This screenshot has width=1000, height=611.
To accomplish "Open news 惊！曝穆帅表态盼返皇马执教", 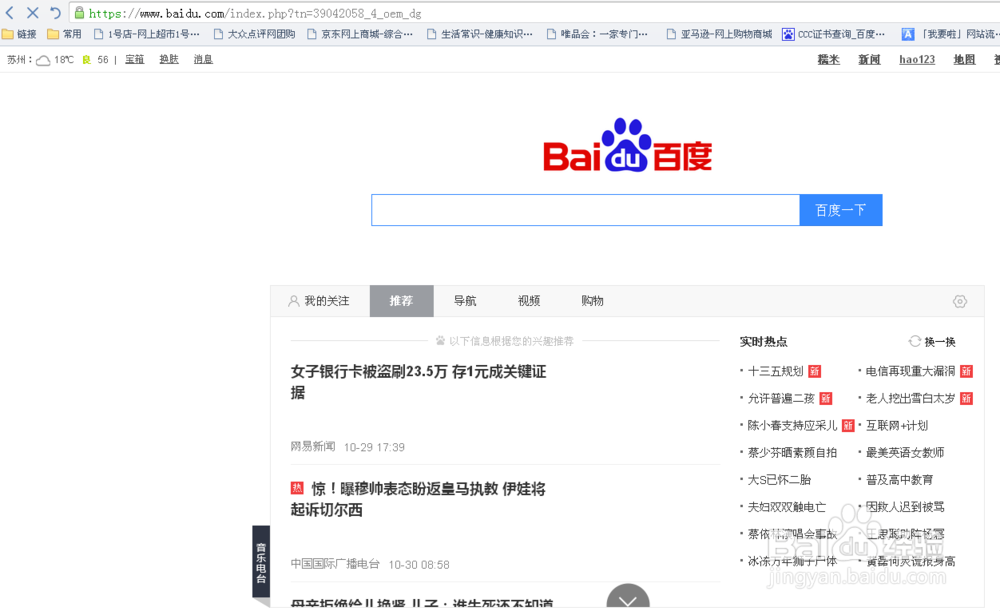I will click(418, 499).
